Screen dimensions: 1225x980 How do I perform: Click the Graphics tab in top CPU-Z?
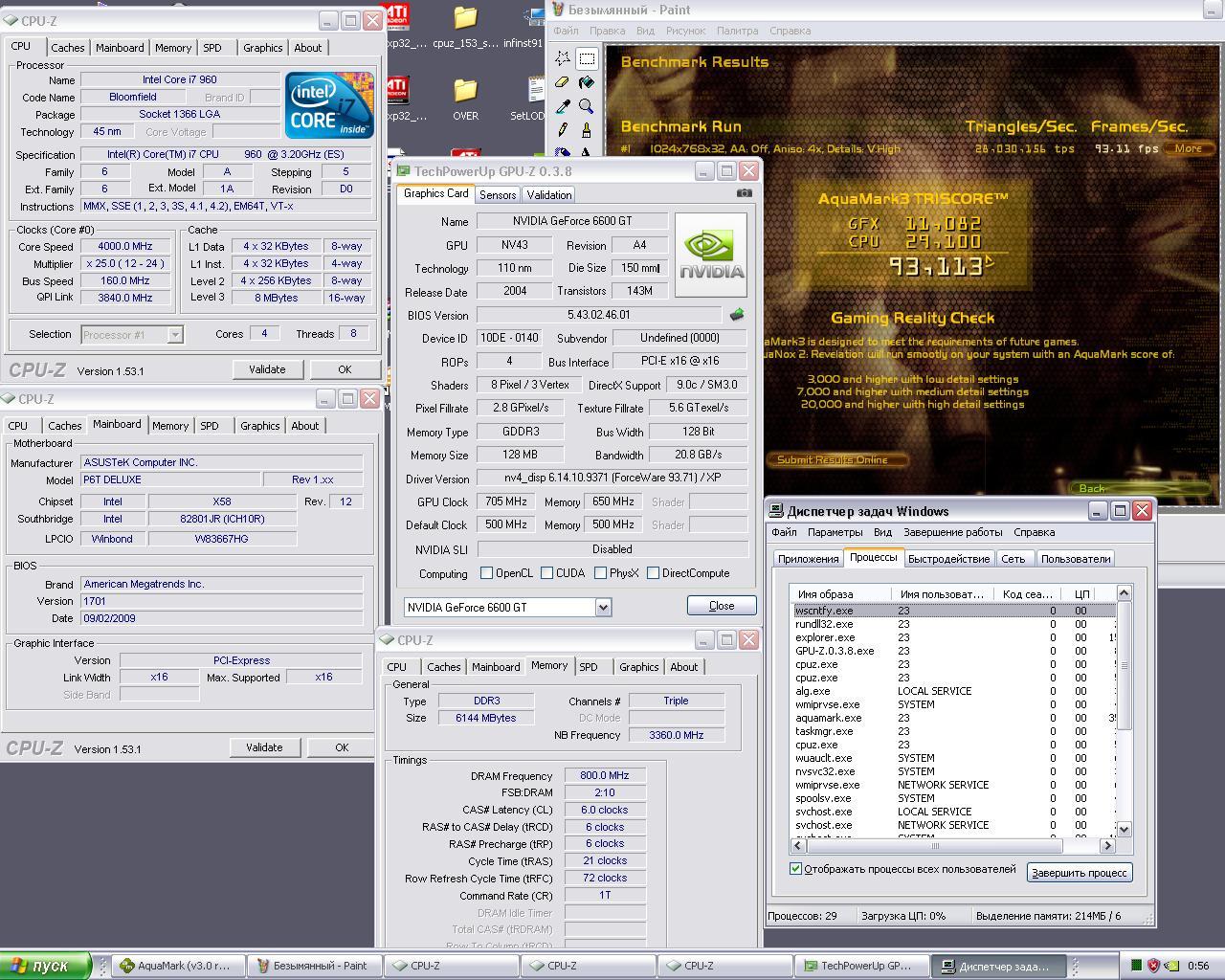point(262,48)
